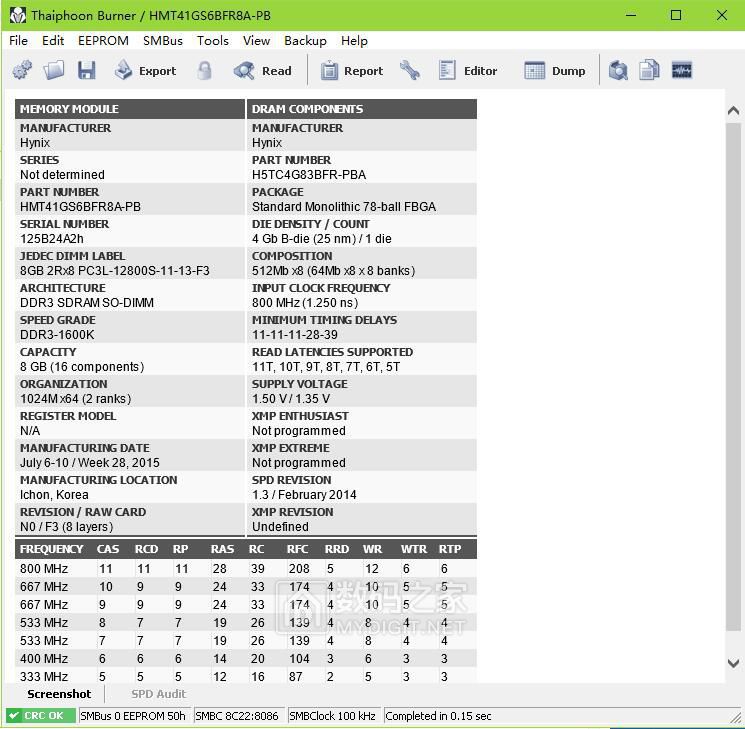
Task: Open the Edit menu
Action: click(x=53, y=41)
